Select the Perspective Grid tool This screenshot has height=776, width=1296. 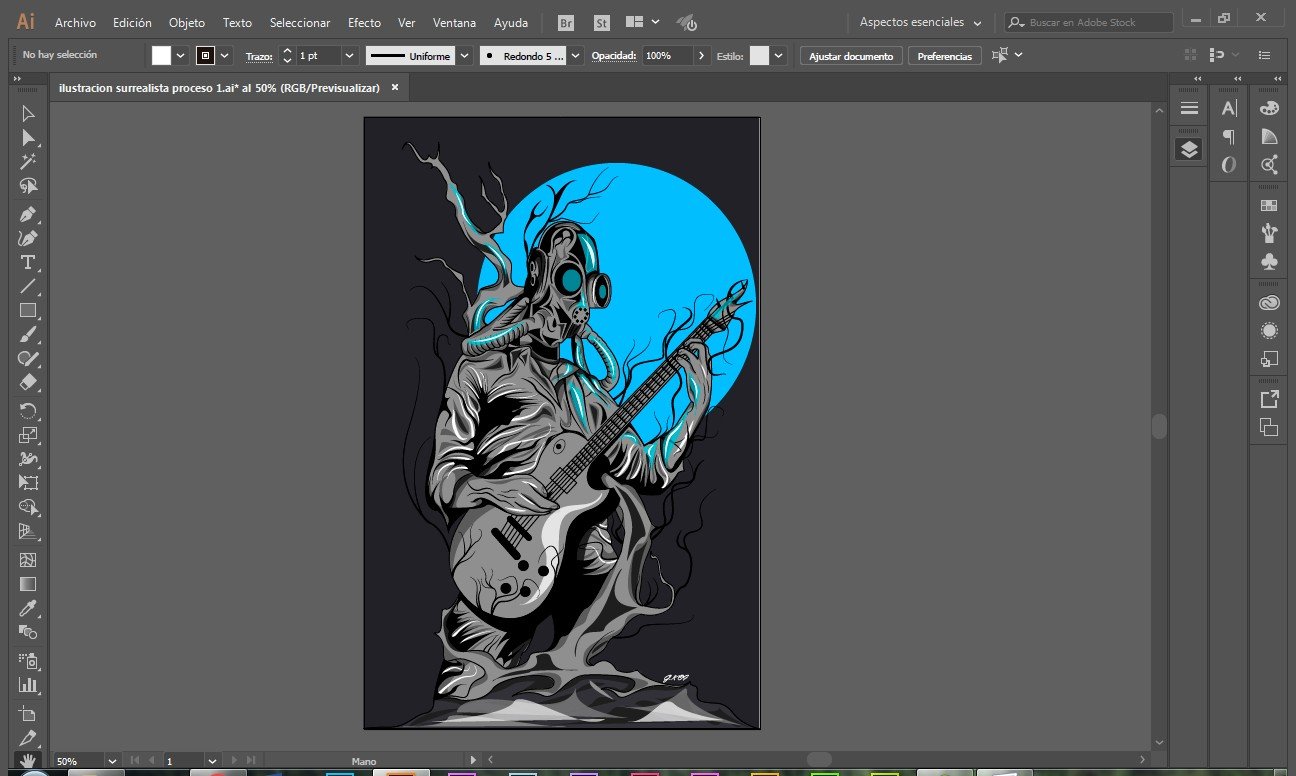pos(28,531)
